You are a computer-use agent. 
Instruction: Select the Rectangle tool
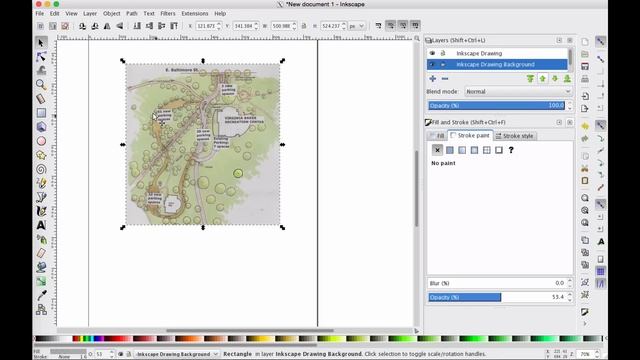[x=41, y=113]
